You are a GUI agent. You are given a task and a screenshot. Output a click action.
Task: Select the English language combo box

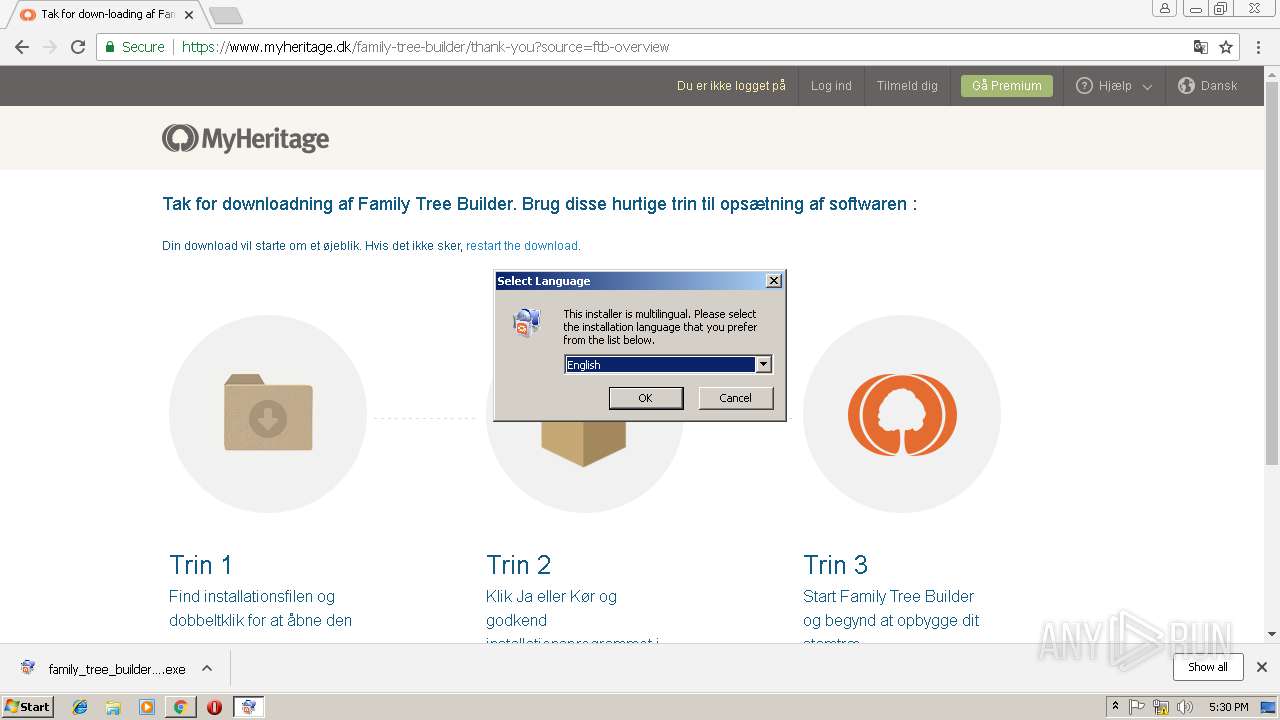pos(668,365)
